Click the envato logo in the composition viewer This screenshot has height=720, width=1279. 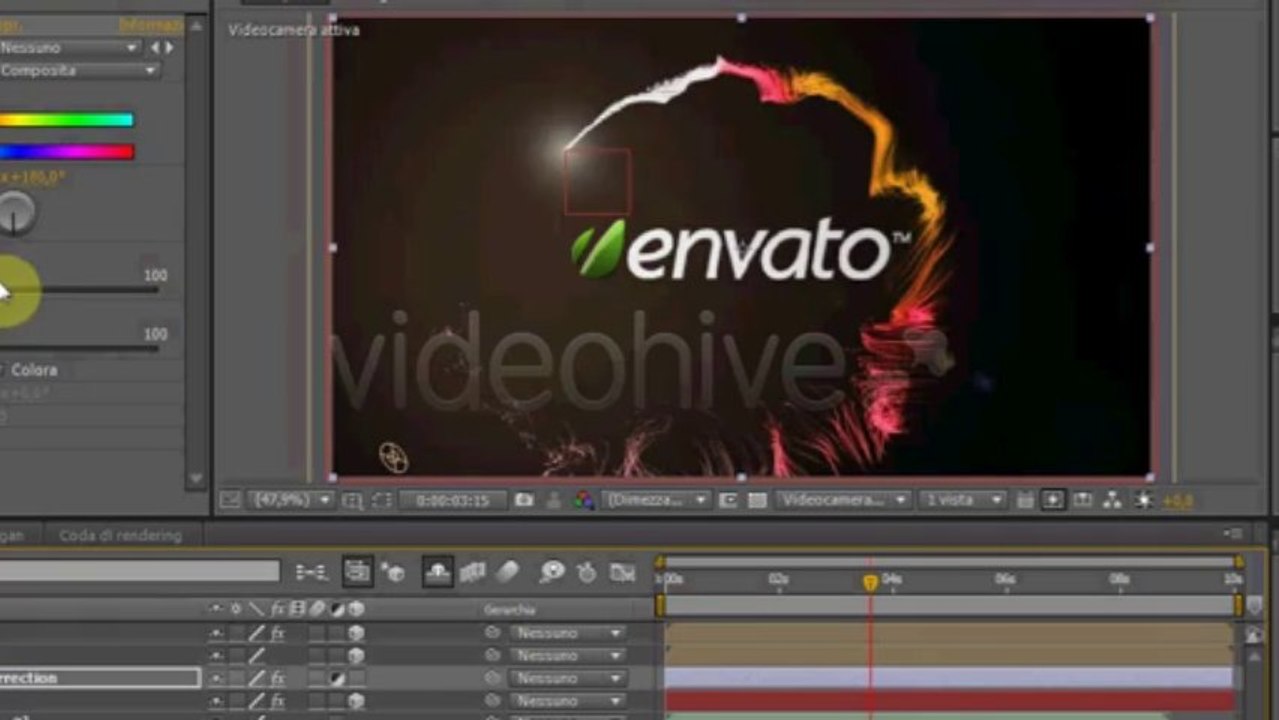click(740, 249)
